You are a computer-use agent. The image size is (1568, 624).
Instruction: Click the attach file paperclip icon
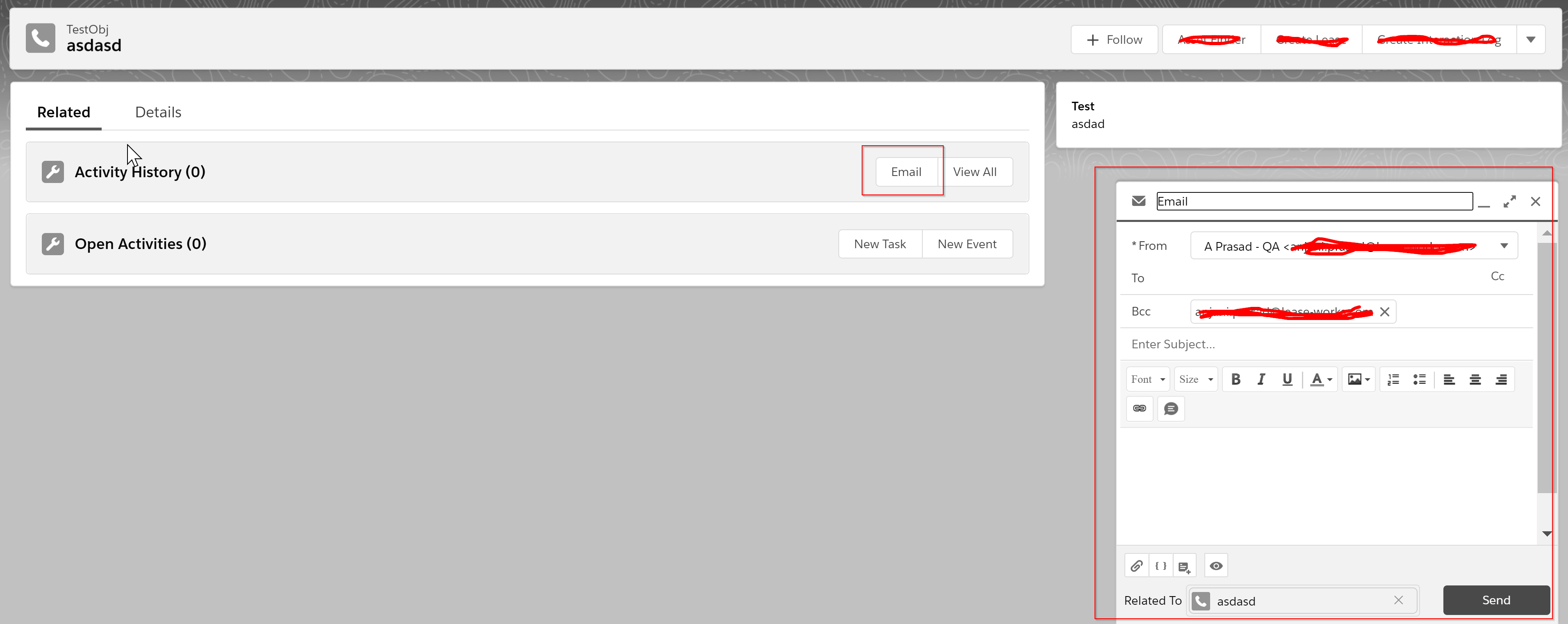coord(1136,566)
